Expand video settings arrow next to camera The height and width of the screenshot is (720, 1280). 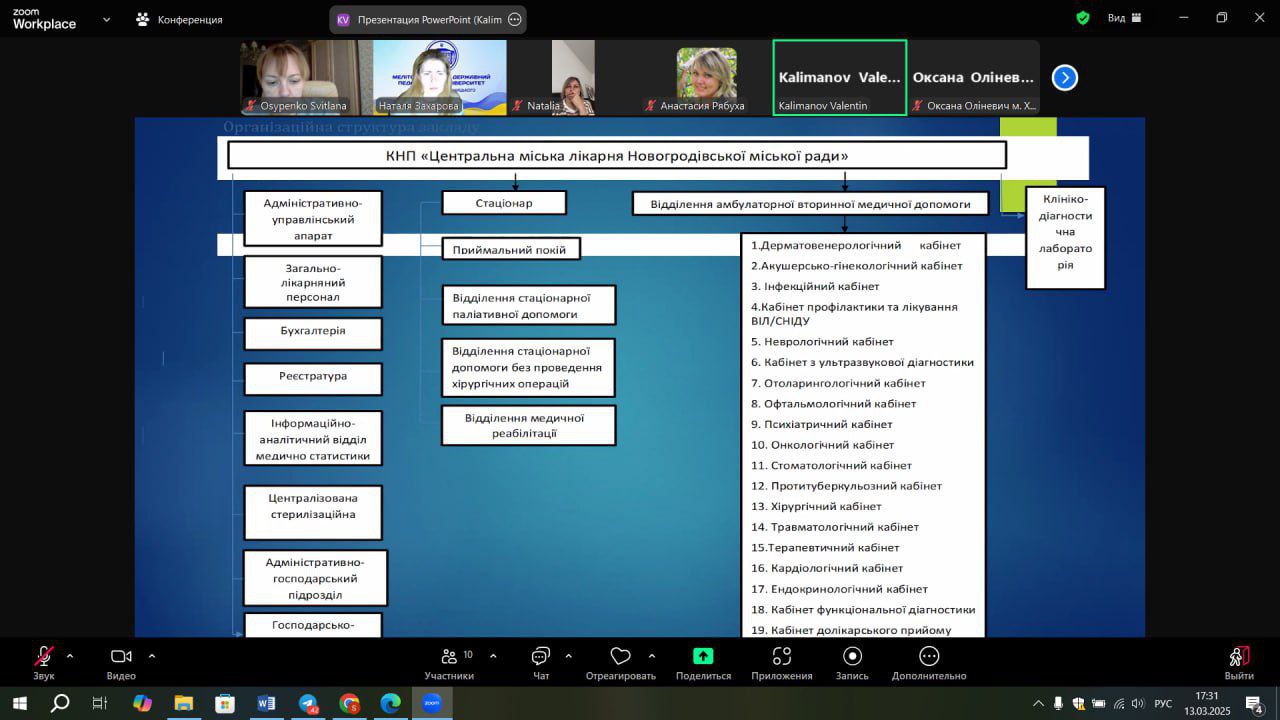tap(152, 656)
